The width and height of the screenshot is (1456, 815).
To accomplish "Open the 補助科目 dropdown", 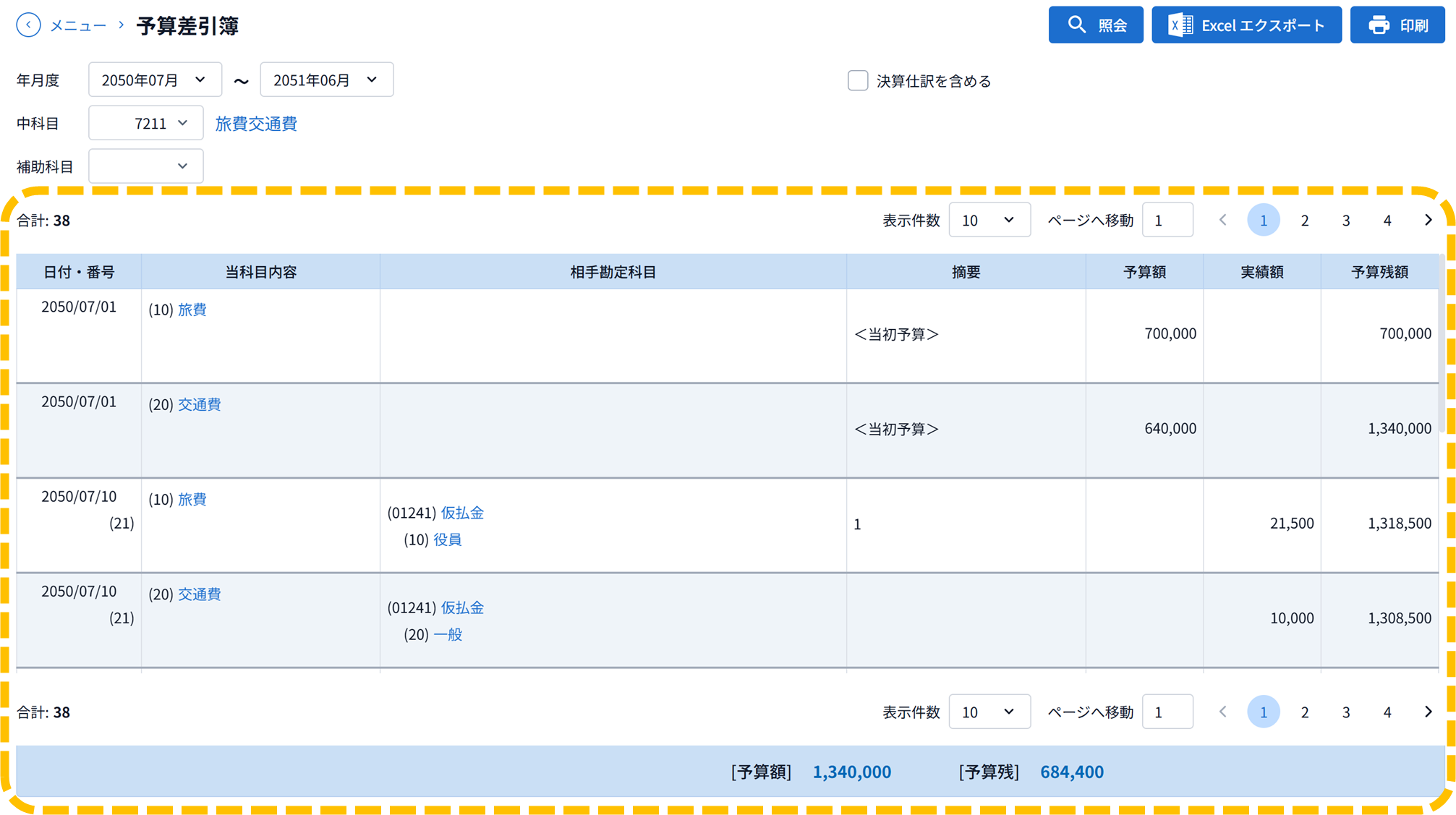I will [145, 166].
